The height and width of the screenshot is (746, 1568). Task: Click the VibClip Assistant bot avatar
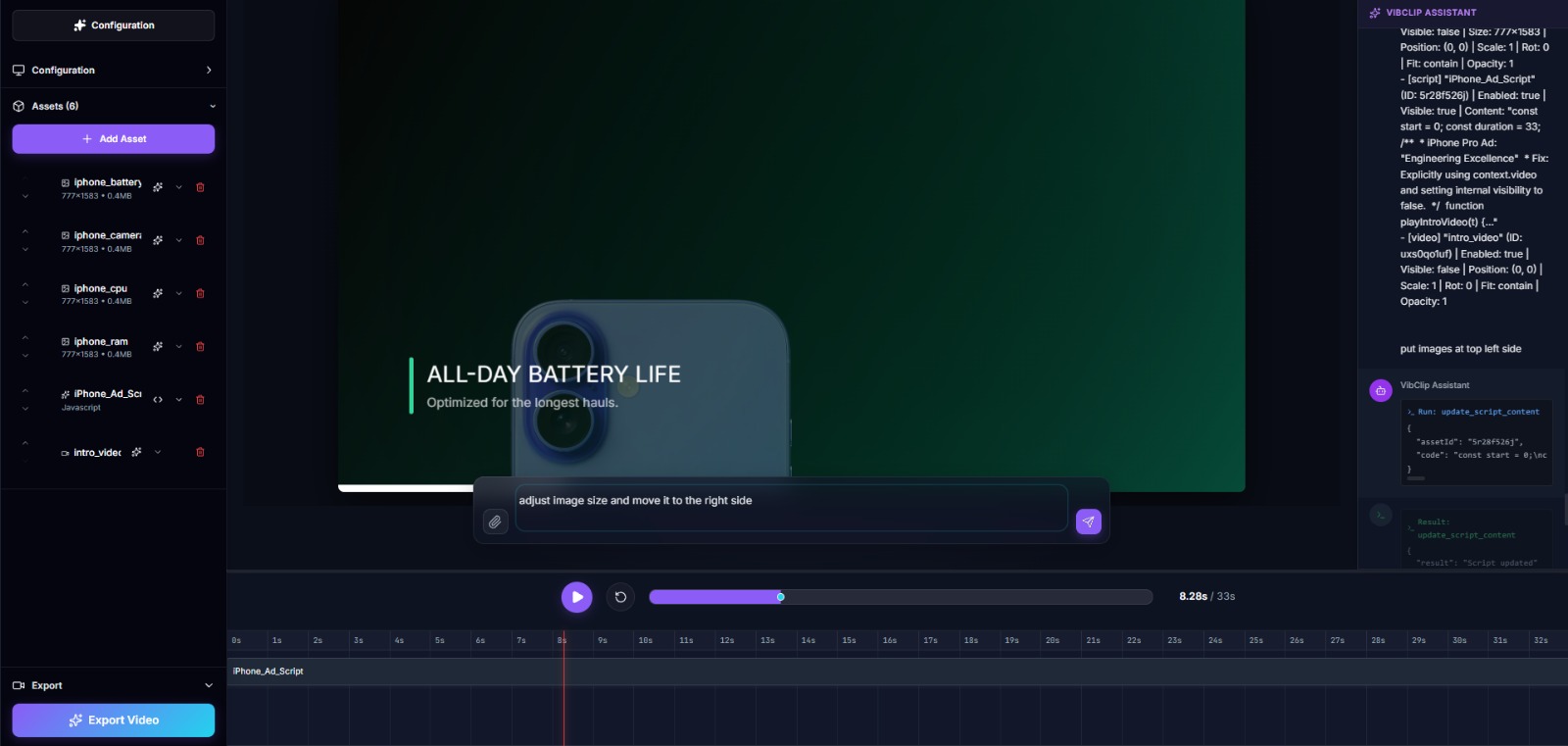1380,391
